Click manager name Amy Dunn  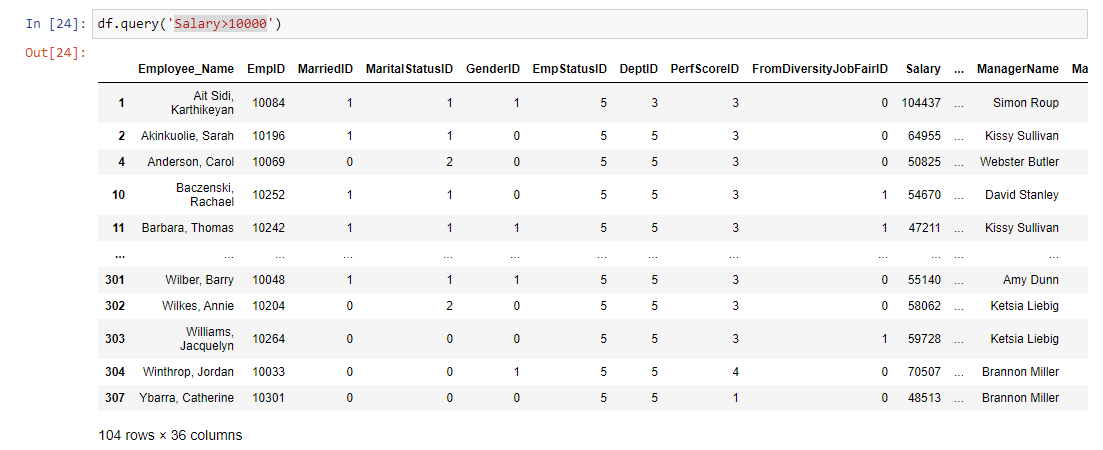(1031, 280)
